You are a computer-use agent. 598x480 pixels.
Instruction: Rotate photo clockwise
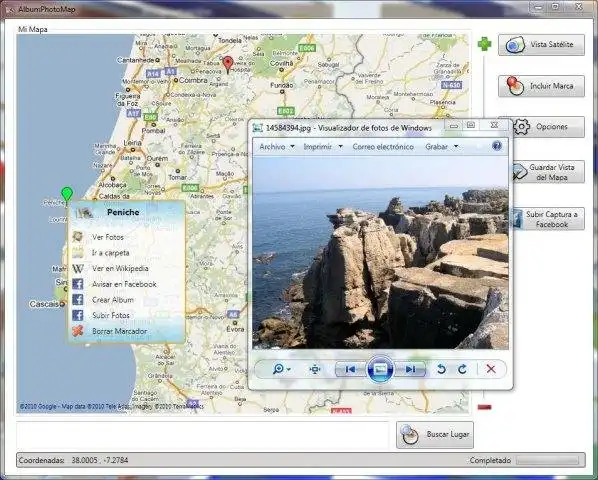coord(462,369)
